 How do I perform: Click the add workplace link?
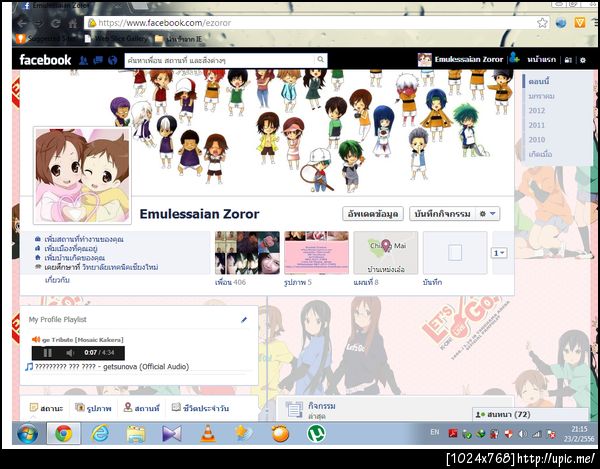84,239
